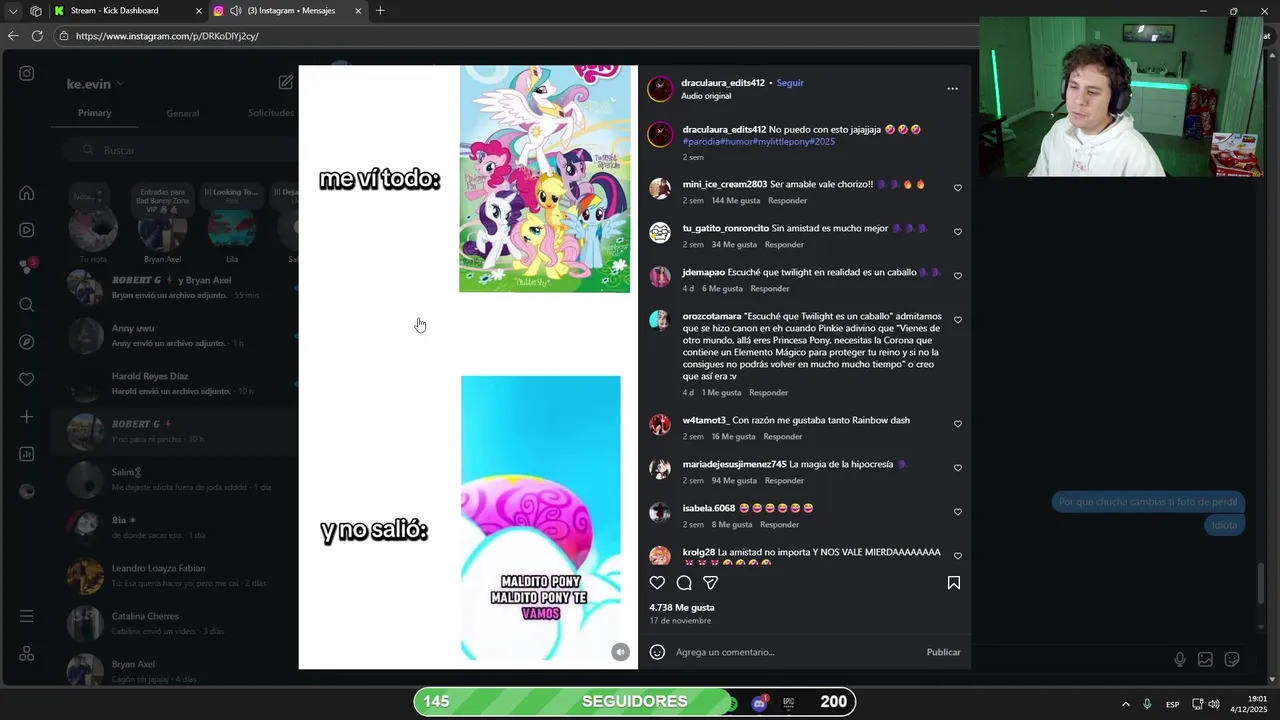The image size is (1280, 720).
Task: Open draculaura_edits412 profile from the post header
Action: 722,83
